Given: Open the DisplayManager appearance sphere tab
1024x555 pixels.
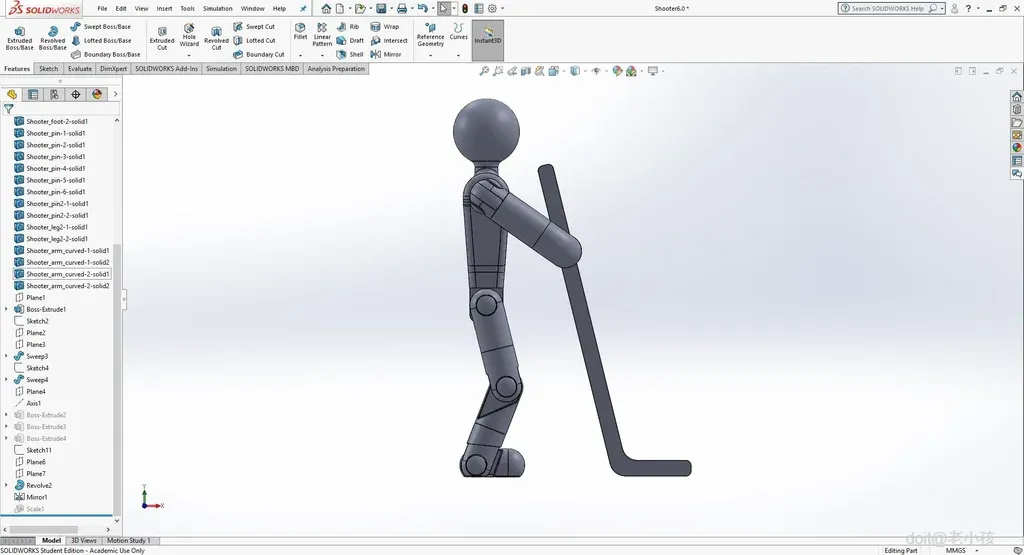Looking at the screenshot, I should (97, 94).
